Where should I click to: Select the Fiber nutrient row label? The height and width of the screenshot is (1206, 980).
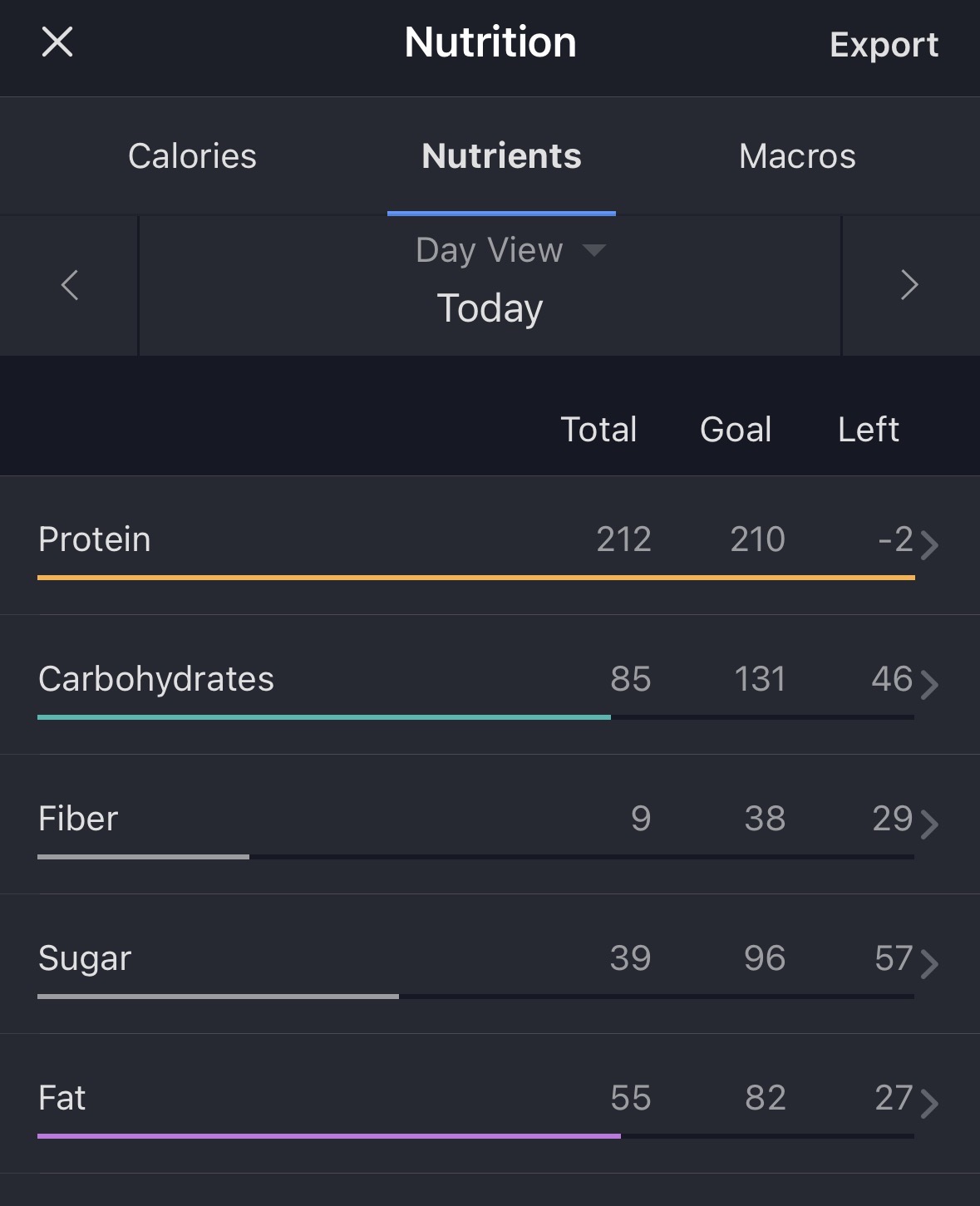78,819
